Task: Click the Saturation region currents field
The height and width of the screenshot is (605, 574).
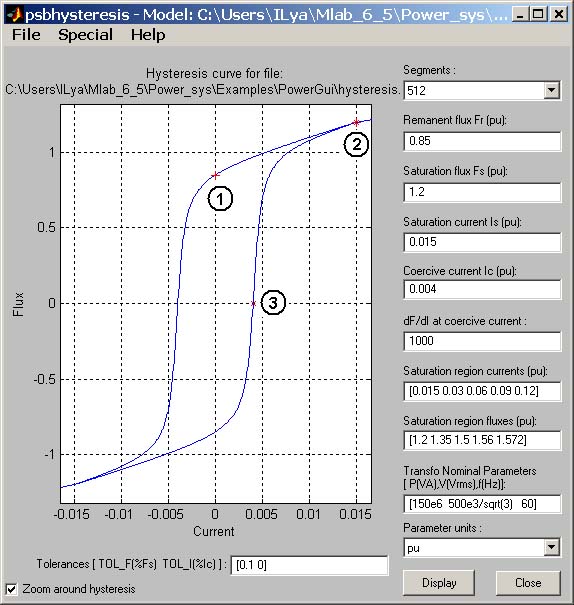Action: point(482,391)
